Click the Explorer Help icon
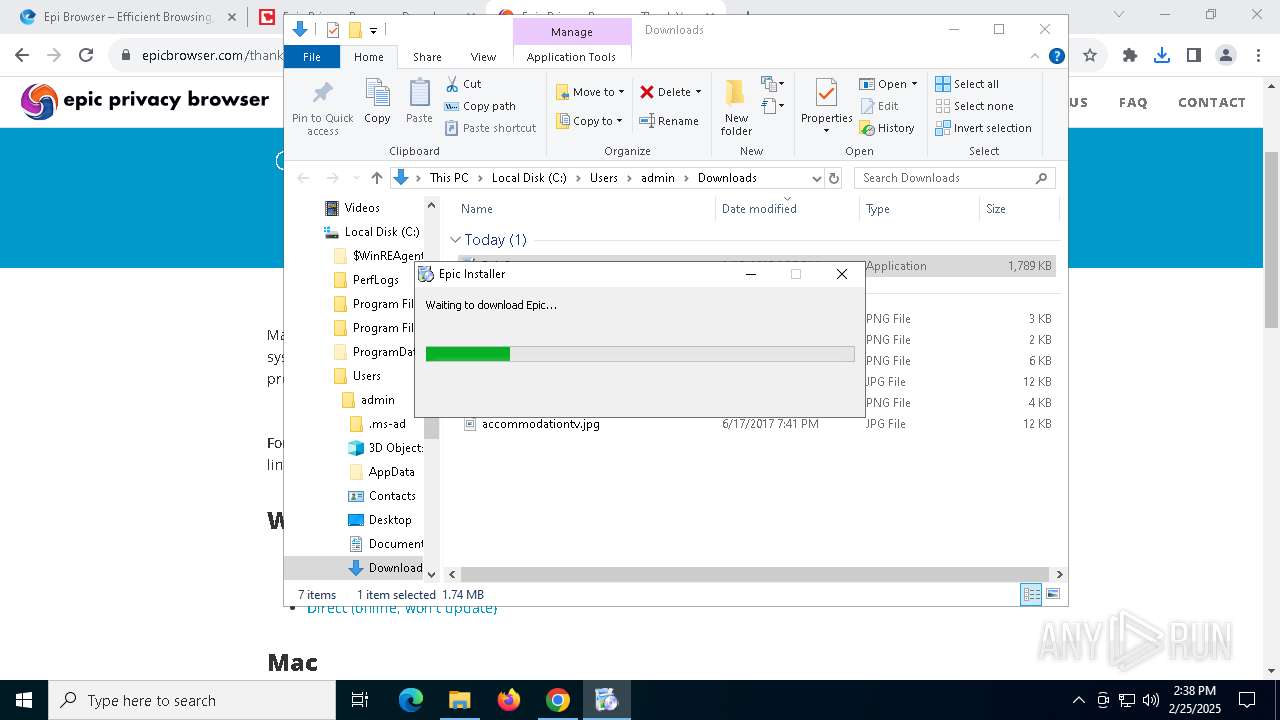The height and width of the screenshot is (720, 1280). click(x=1056, y=57)
